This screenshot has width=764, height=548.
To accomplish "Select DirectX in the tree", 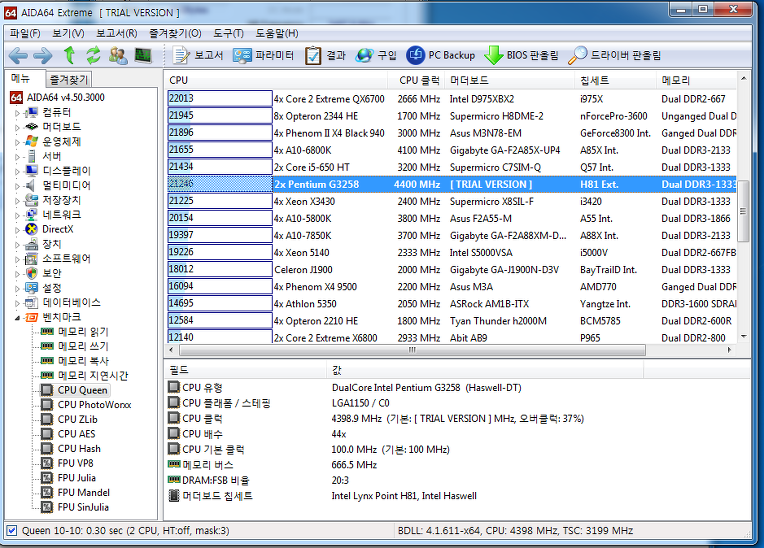I will [x=57, y=229].
